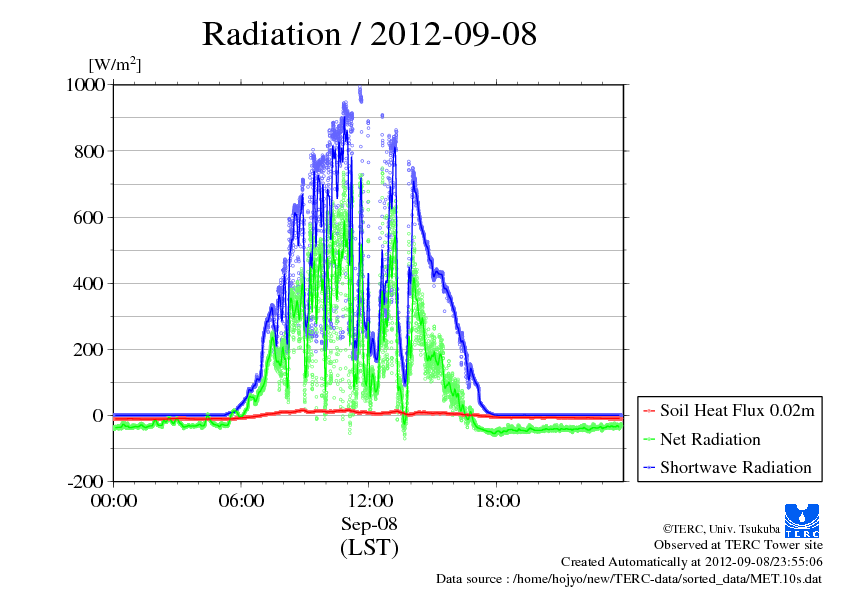842x595 pixels.
Task: Click the y-axis value '1000'
Action: pos(85,84)
